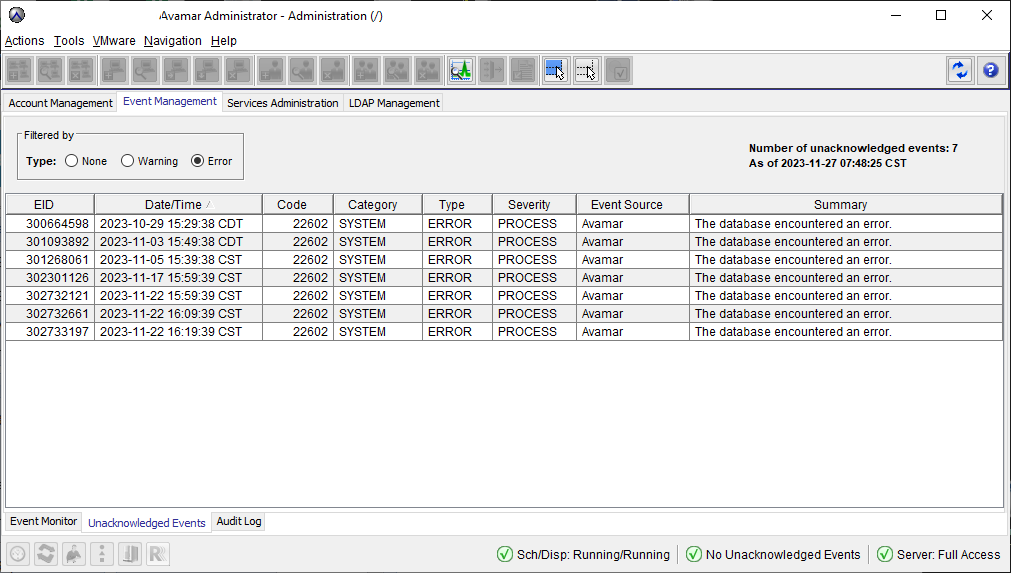Switch to the Services Administration tab
The height and width of the screenshot is (573, 1011).
tap(282, 103)
